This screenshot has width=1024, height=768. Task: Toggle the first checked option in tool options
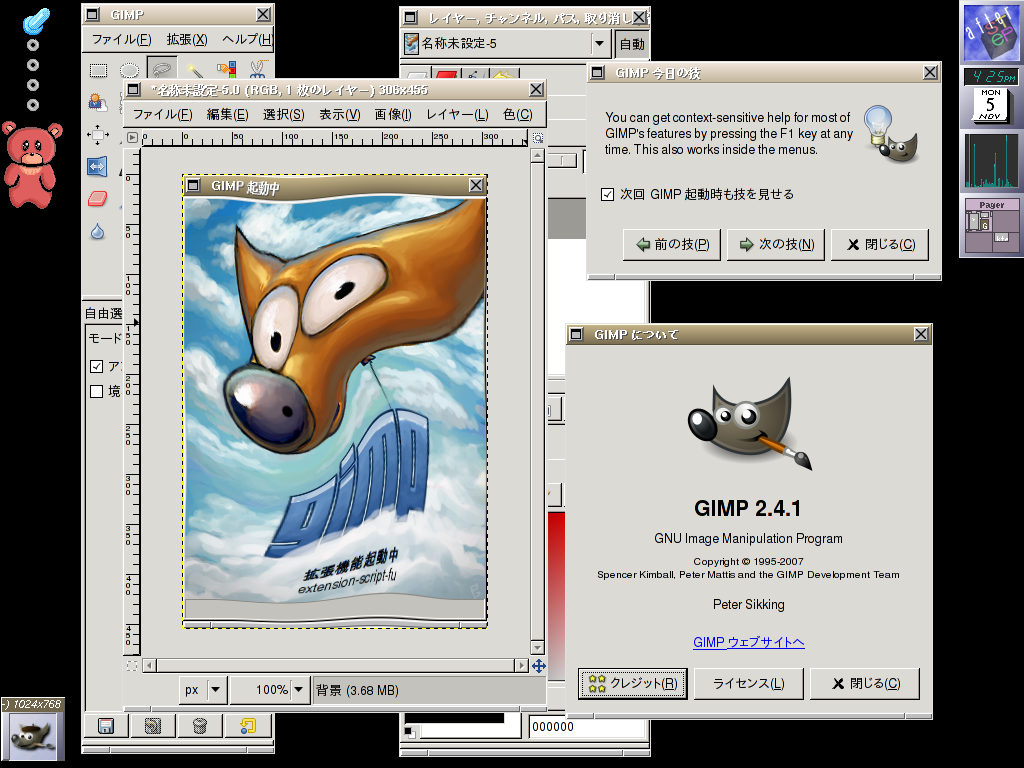click(97, 366)
